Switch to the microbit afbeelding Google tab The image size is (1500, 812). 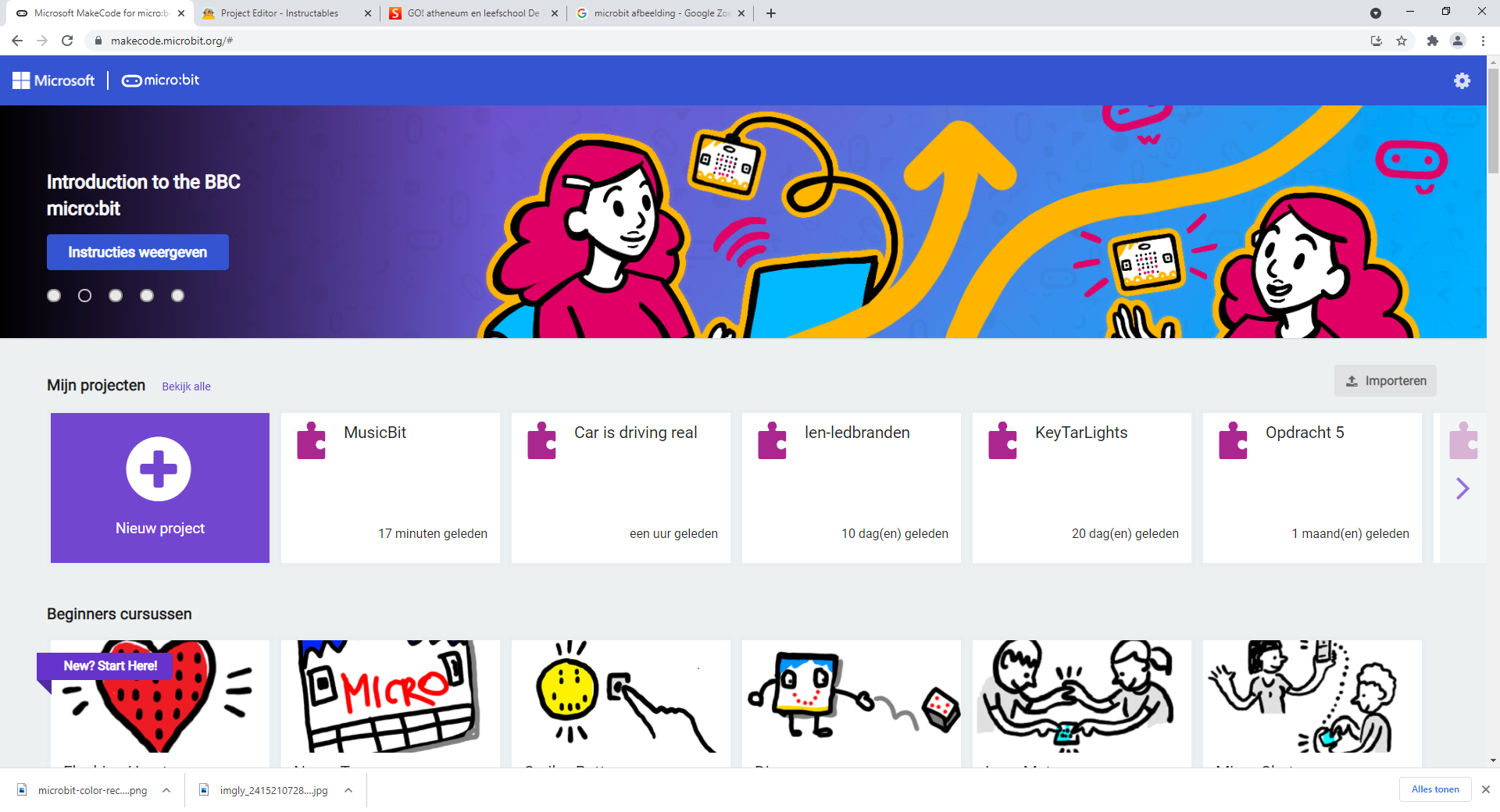click(661, 13)
